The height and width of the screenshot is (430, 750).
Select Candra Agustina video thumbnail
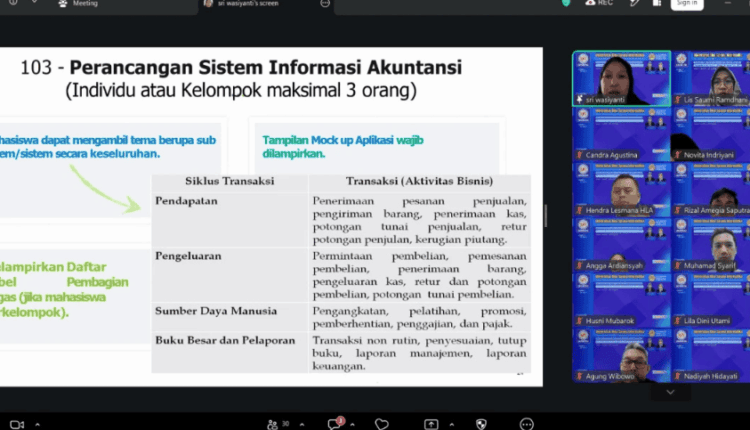[x=622, y=134]
